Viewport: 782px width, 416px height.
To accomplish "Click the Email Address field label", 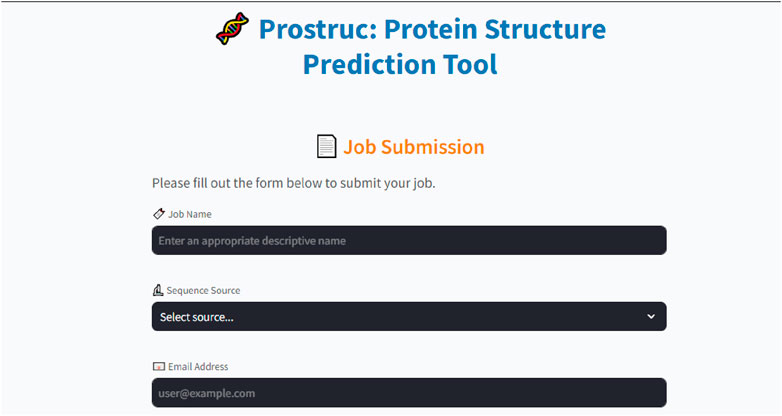I will pos(198,367).
